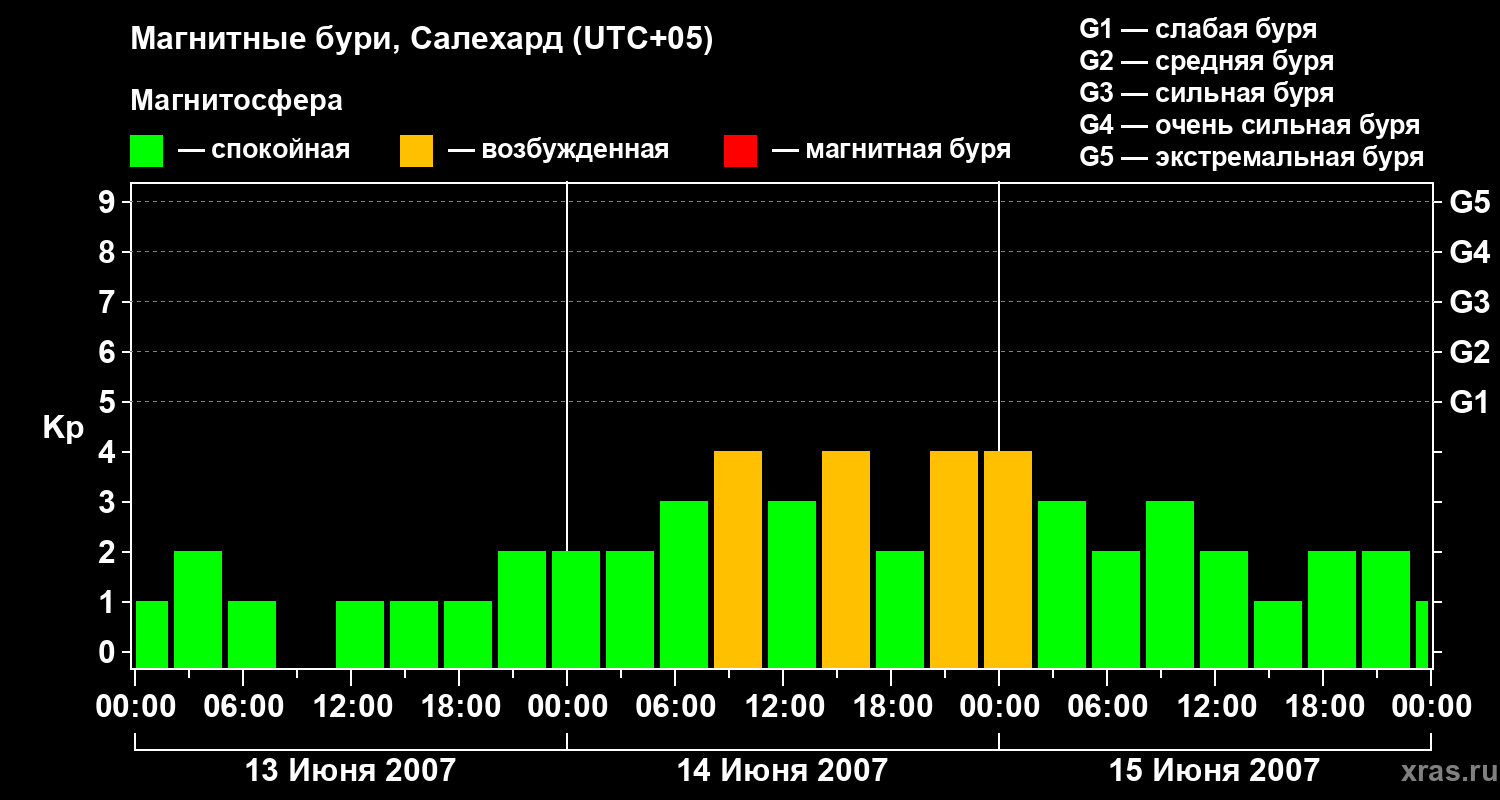Select the chart title 'Магнитные бури, Салехард (UTC+05)'

[422, 40]
